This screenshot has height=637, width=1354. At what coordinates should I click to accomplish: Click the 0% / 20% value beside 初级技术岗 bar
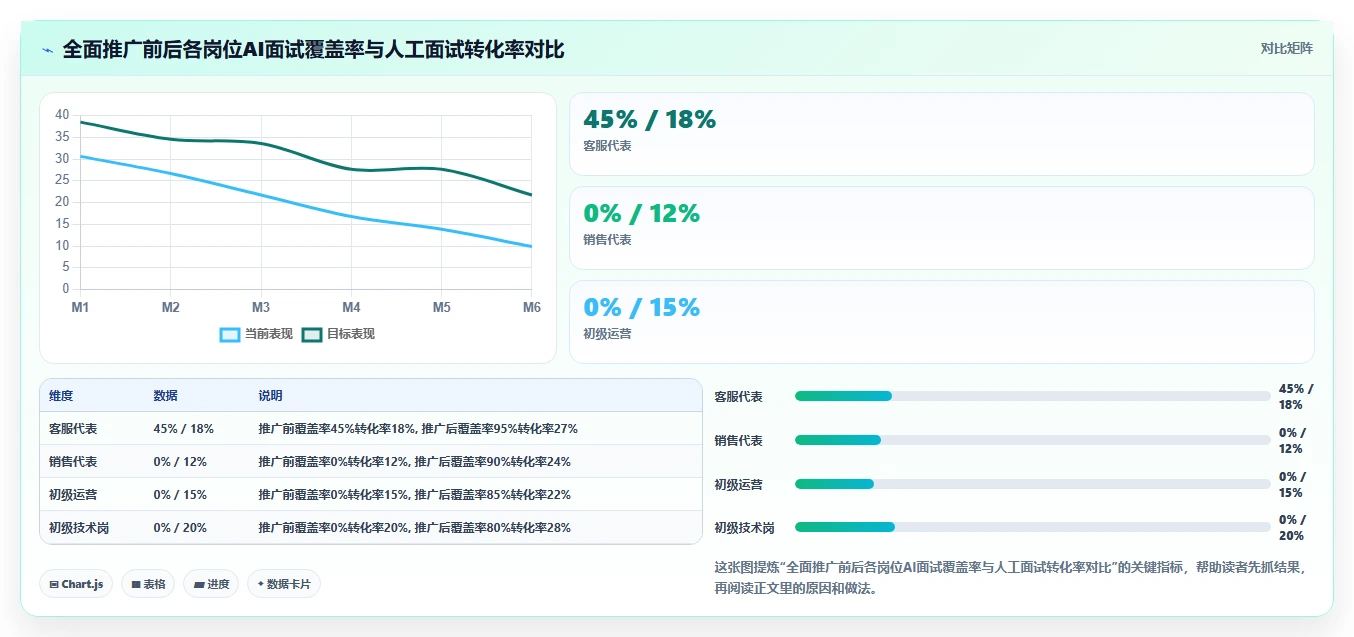pyautogui.click(x=1292, y=527)
